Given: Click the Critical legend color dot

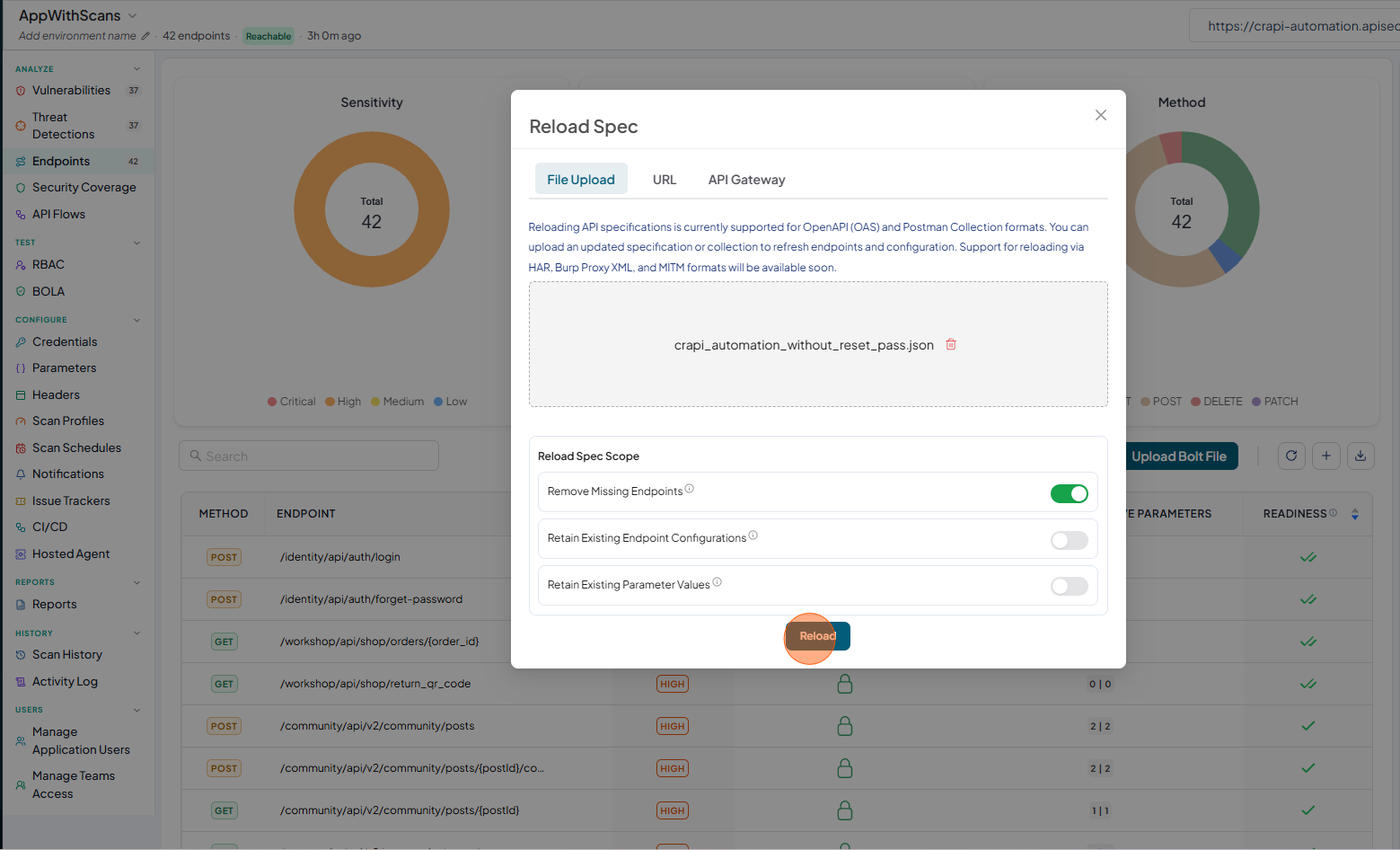Looking at the screenshot, I should coord(272,402).
